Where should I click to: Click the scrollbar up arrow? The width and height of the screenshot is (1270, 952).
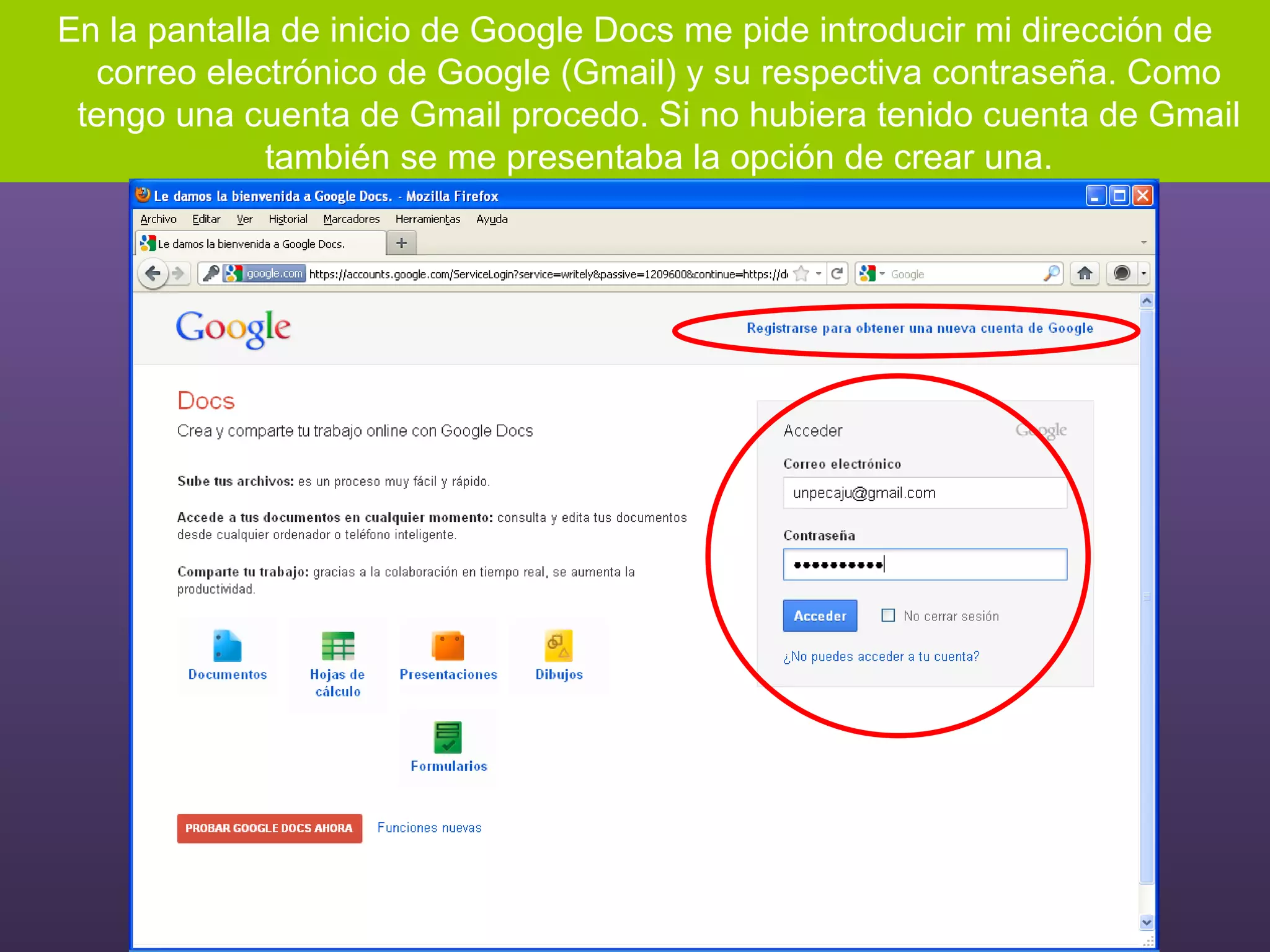(1147, 301)
